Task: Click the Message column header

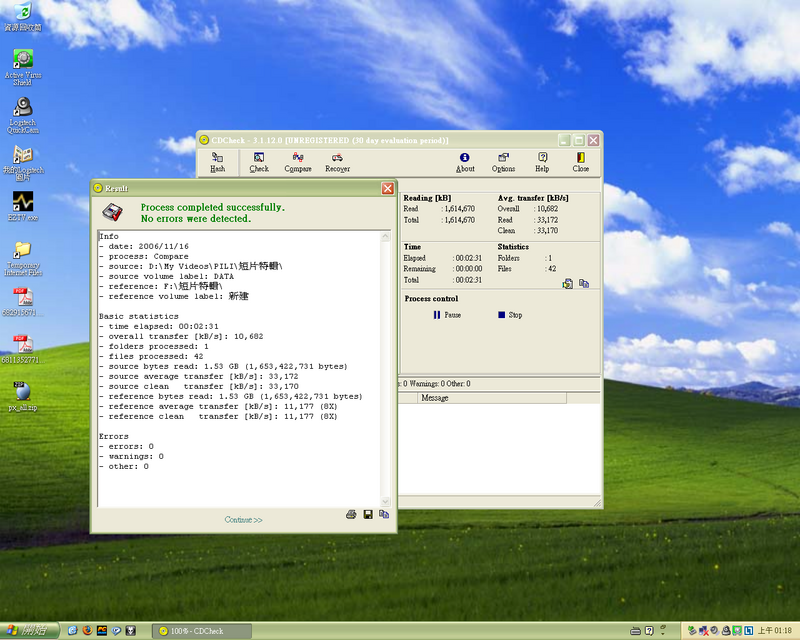Action: pos(492,398)
